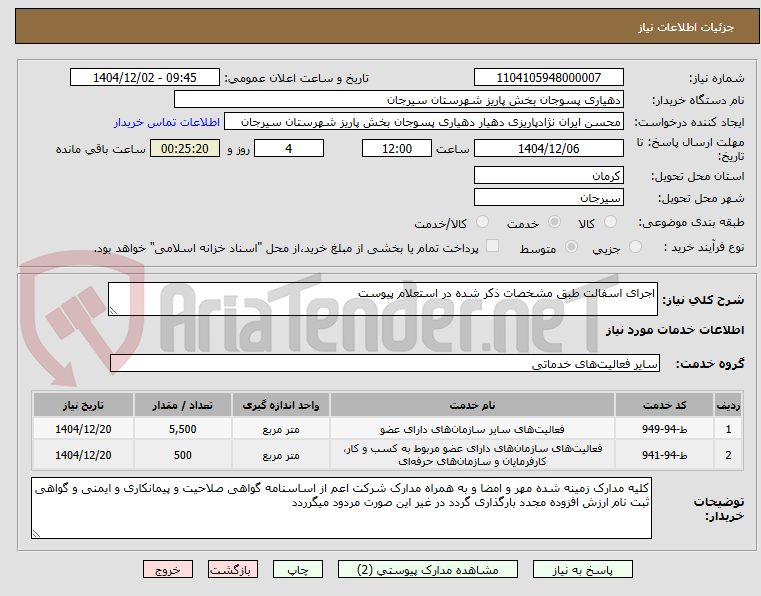Screen dimensions: 761x596
Task: Select the کالا radio button
Action: 610,222
